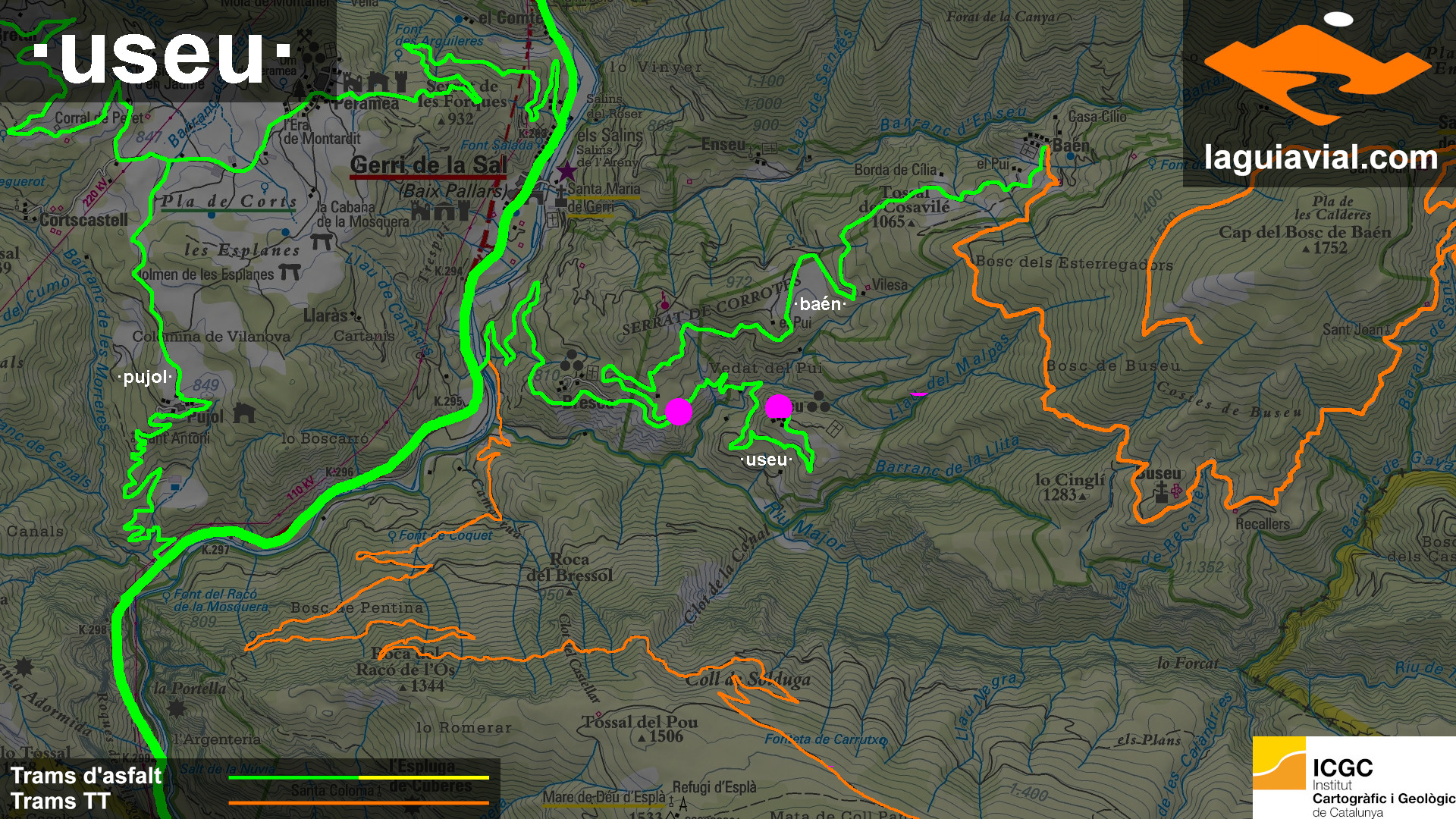Click the magenta dot left of Vedat del Pui
The image size is (1456, 819).
tap(679, 411)
